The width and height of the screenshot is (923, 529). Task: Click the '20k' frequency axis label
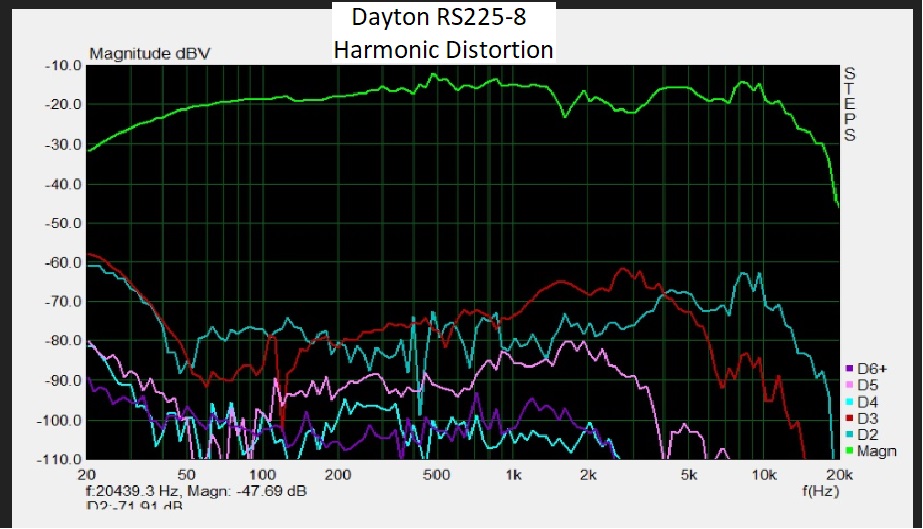point(839,475)
